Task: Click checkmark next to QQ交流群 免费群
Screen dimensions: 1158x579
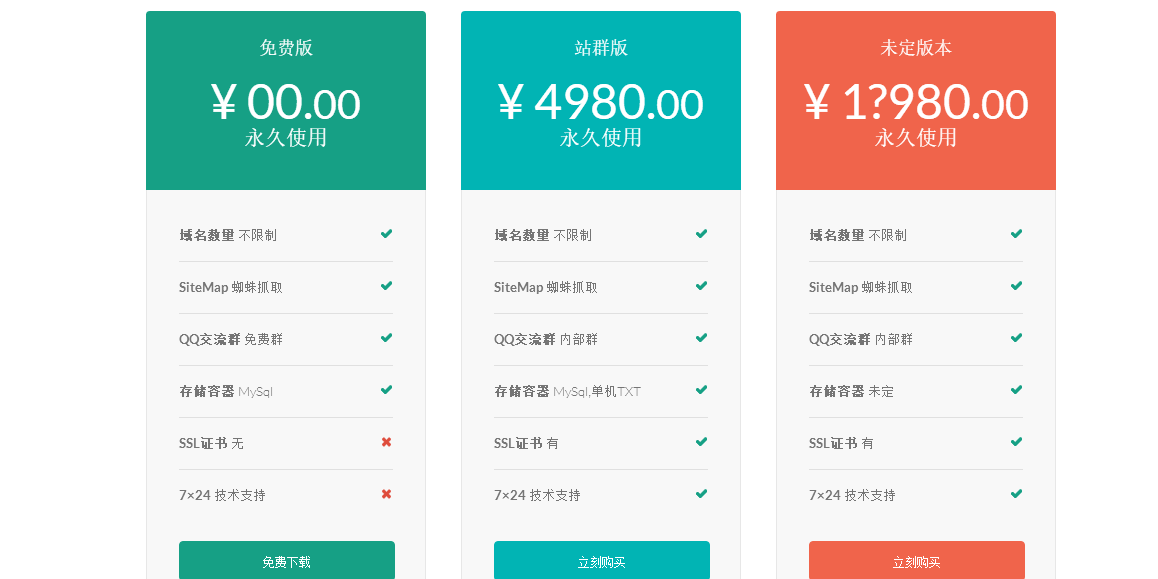Action: tap(386, 338)
